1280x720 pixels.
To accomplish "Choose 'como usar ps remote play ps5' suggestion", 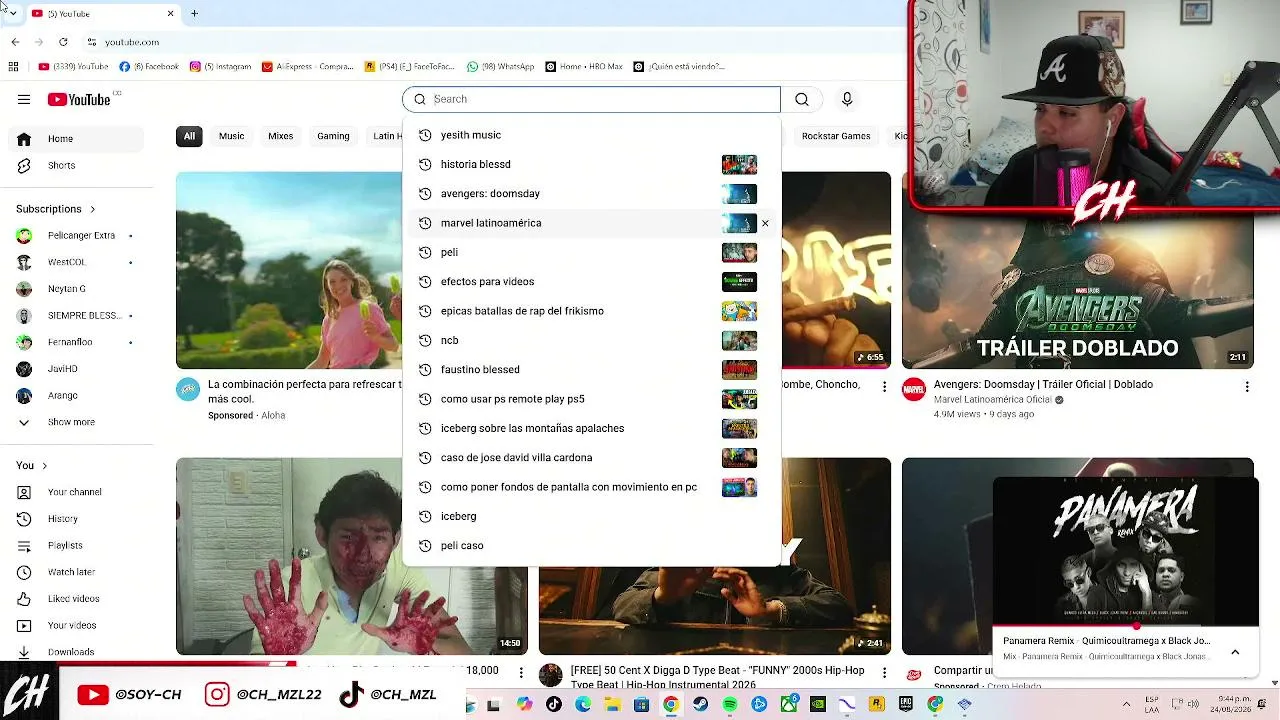I will coord(590,399).
